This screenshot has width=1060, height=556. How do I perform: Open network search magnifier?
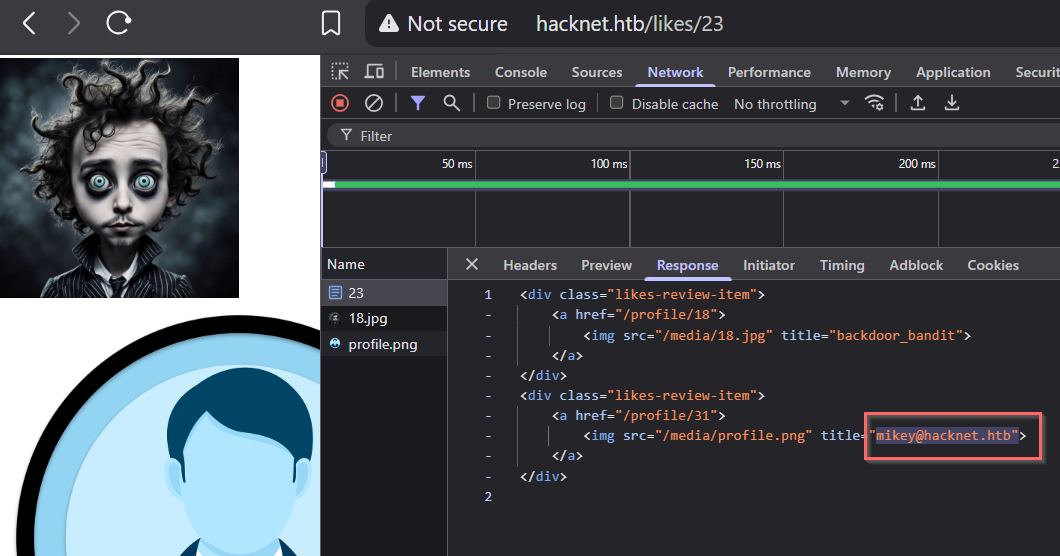pos(451,103)
